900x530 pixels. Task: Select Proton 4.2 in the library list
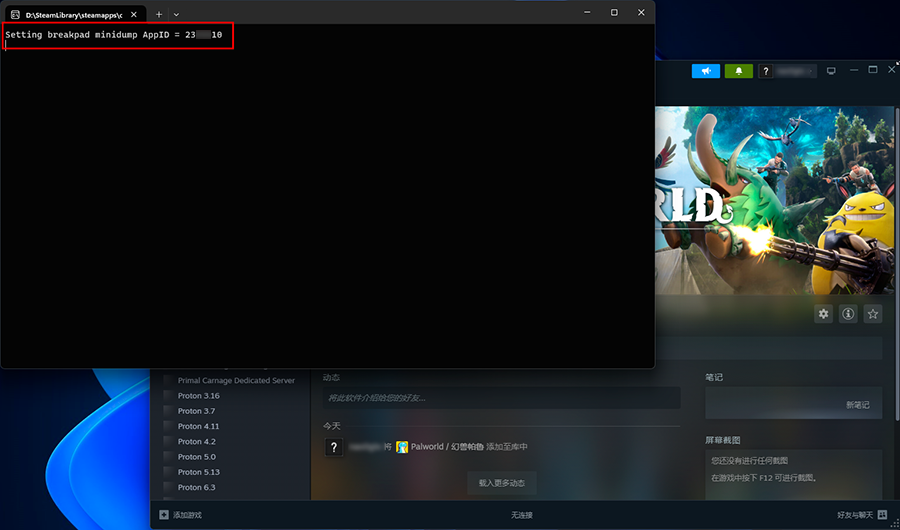click(x=197, y=442)
